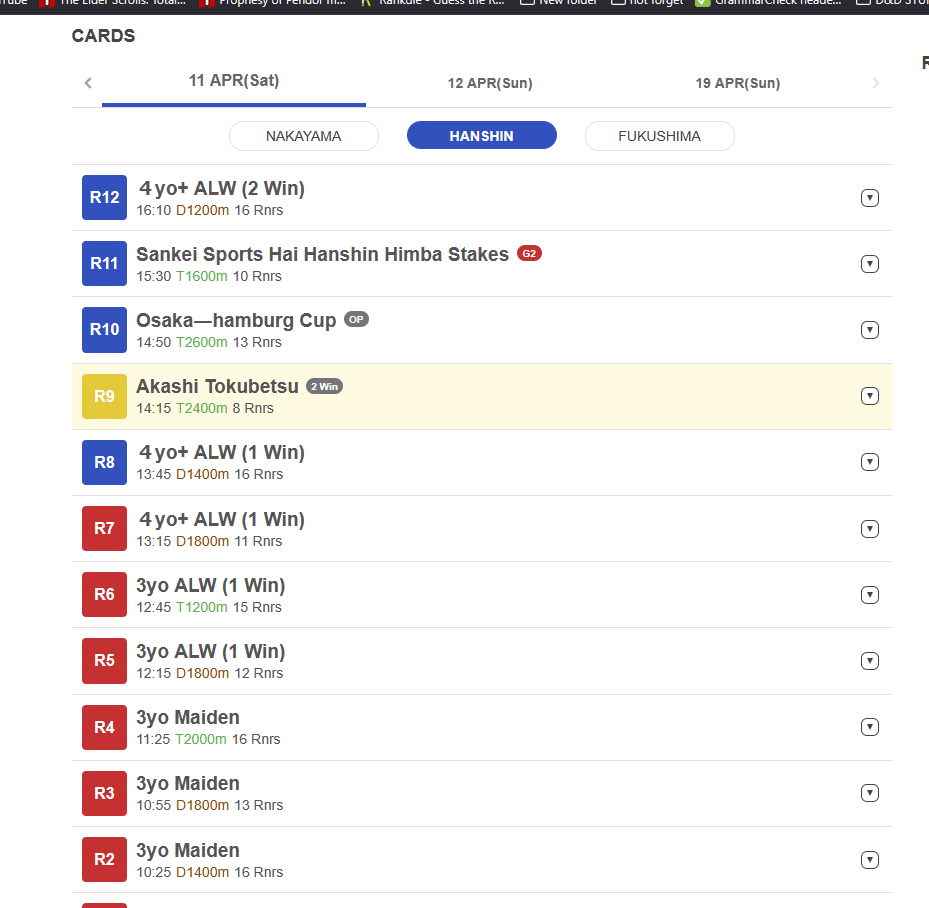Expand R4 3yo Maiden details
This screenshot has height=908, width=929.
[869, 727]
